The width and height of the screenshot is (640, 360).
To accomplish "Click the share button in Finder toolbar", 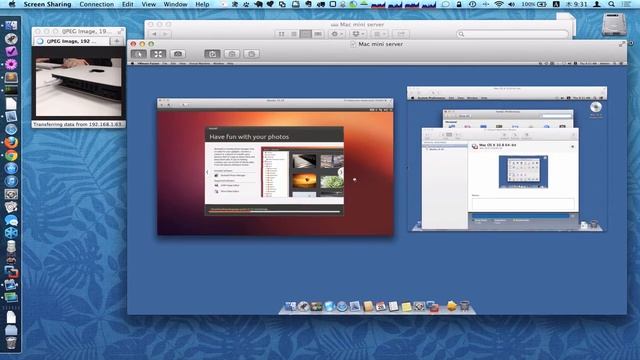I will (x=401, y=34).
